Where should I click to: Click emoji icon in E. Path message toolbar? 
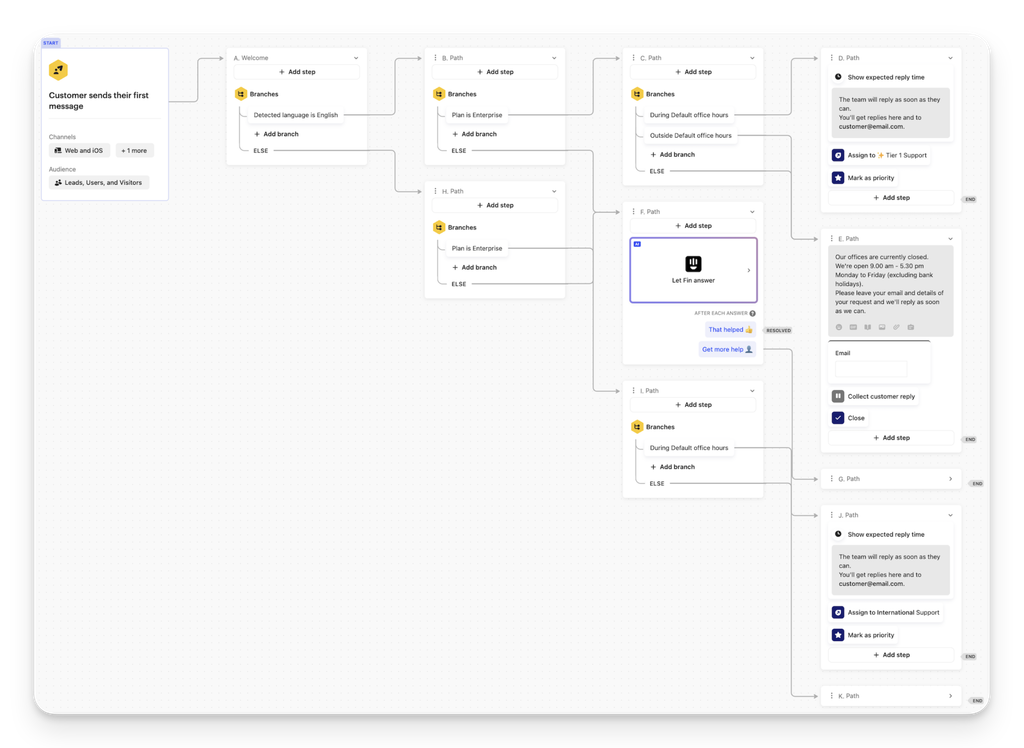tap(839, 327)
